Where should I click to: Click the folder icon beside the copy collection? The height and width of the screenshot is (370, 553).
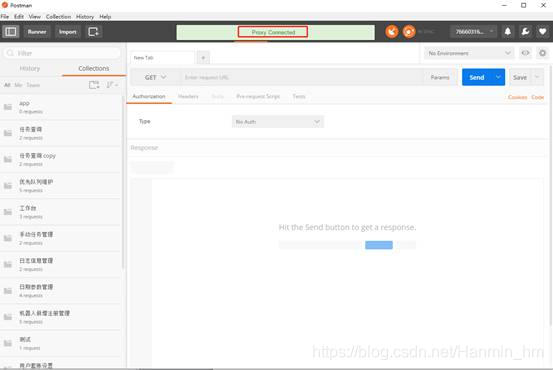(8, 159)
